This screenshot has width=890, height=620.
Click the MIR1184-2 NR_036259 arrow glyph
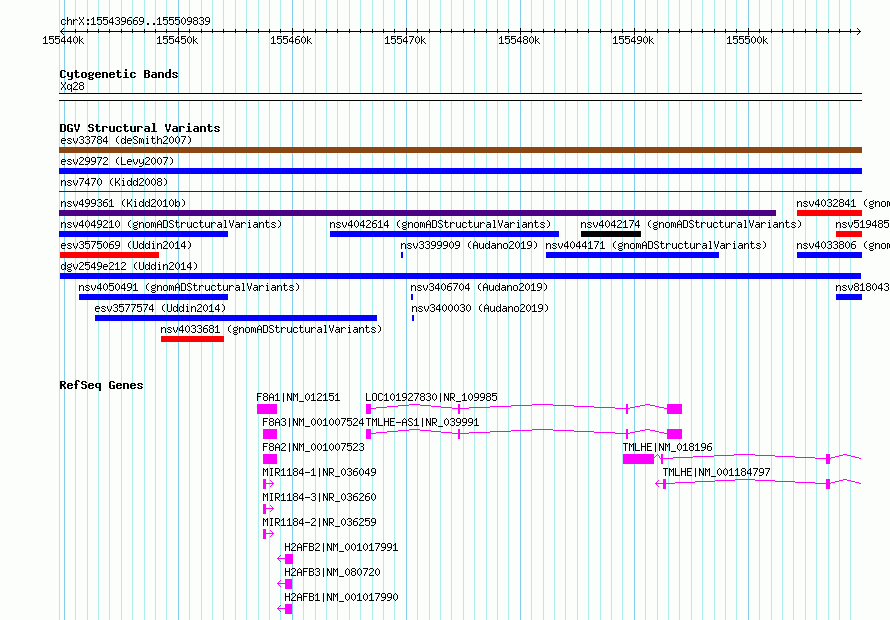click(268, 534)
